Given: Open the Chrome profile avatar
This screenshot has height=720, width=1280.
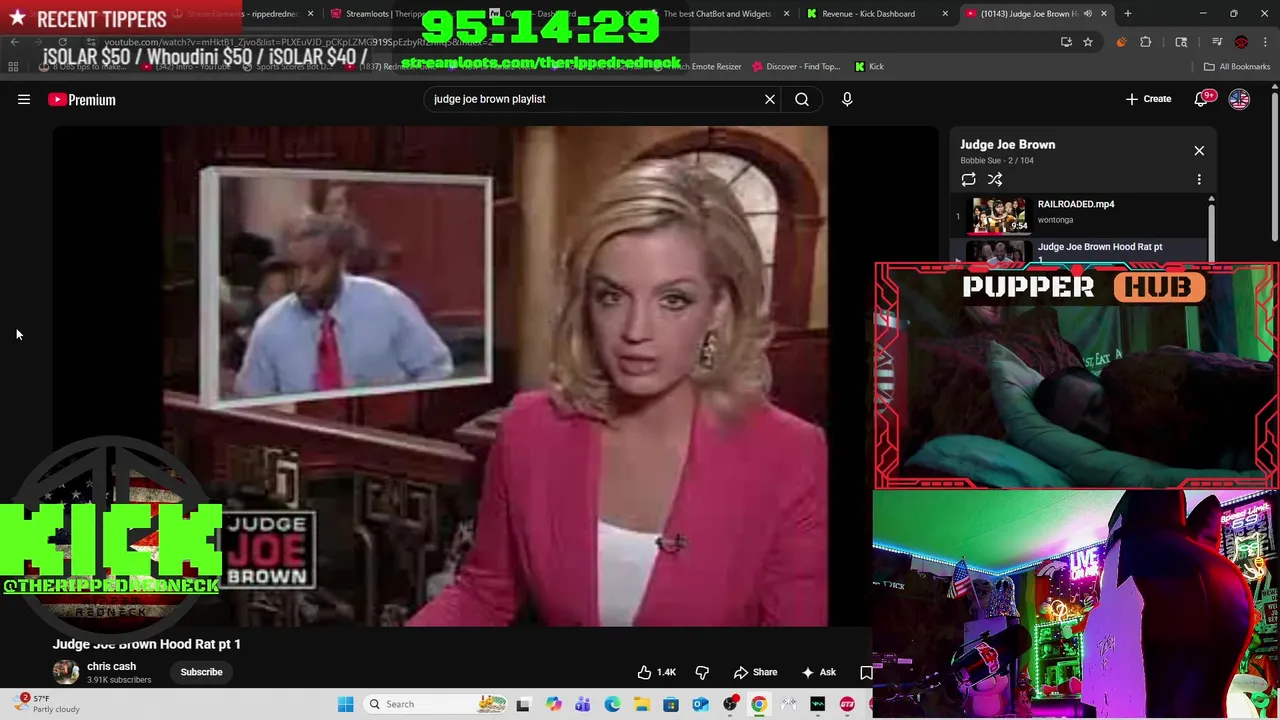Looking at the screenshot, I should point(1241,42).
